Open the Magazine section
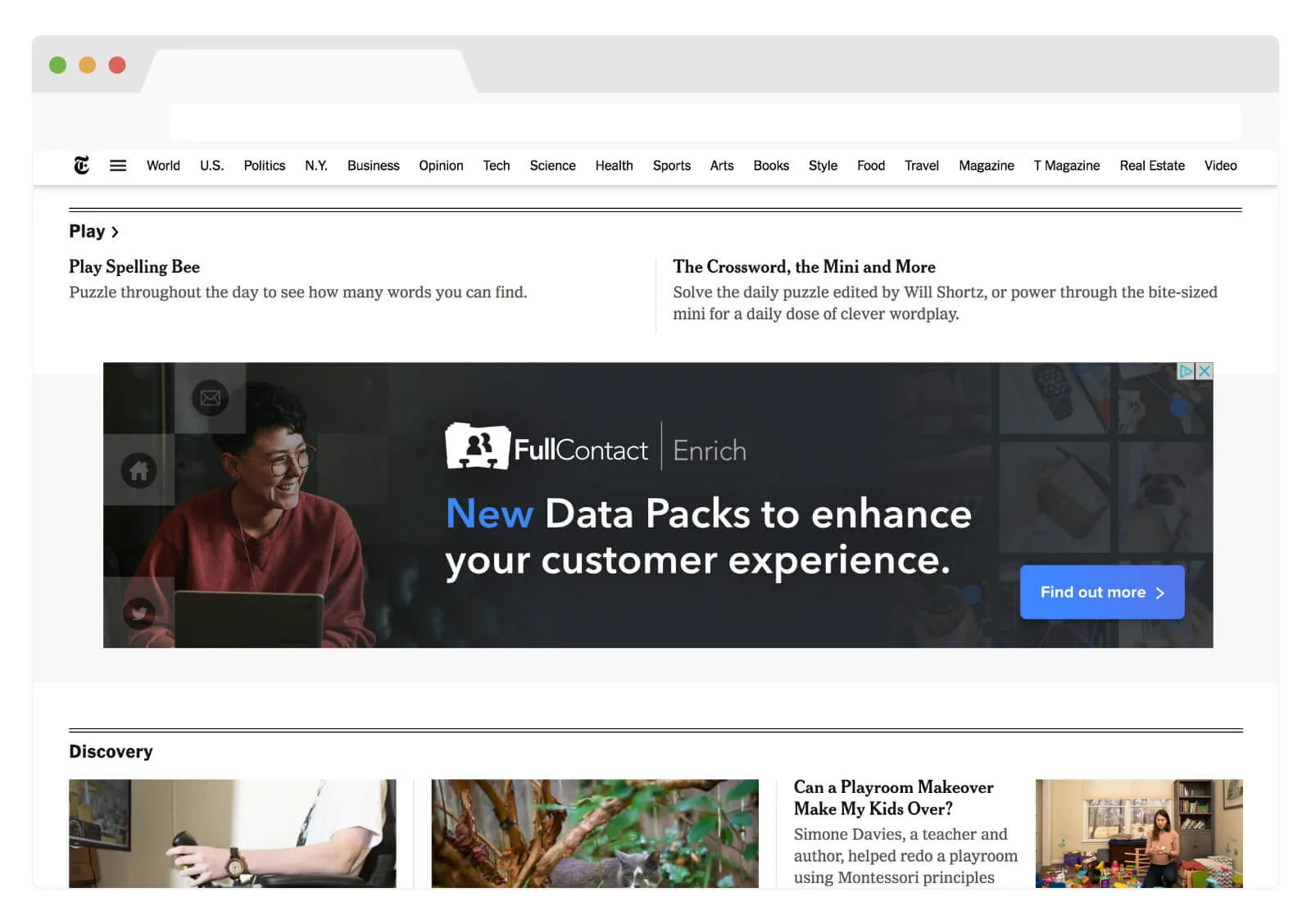The image size is (1311, 924). tap(987, 165)
